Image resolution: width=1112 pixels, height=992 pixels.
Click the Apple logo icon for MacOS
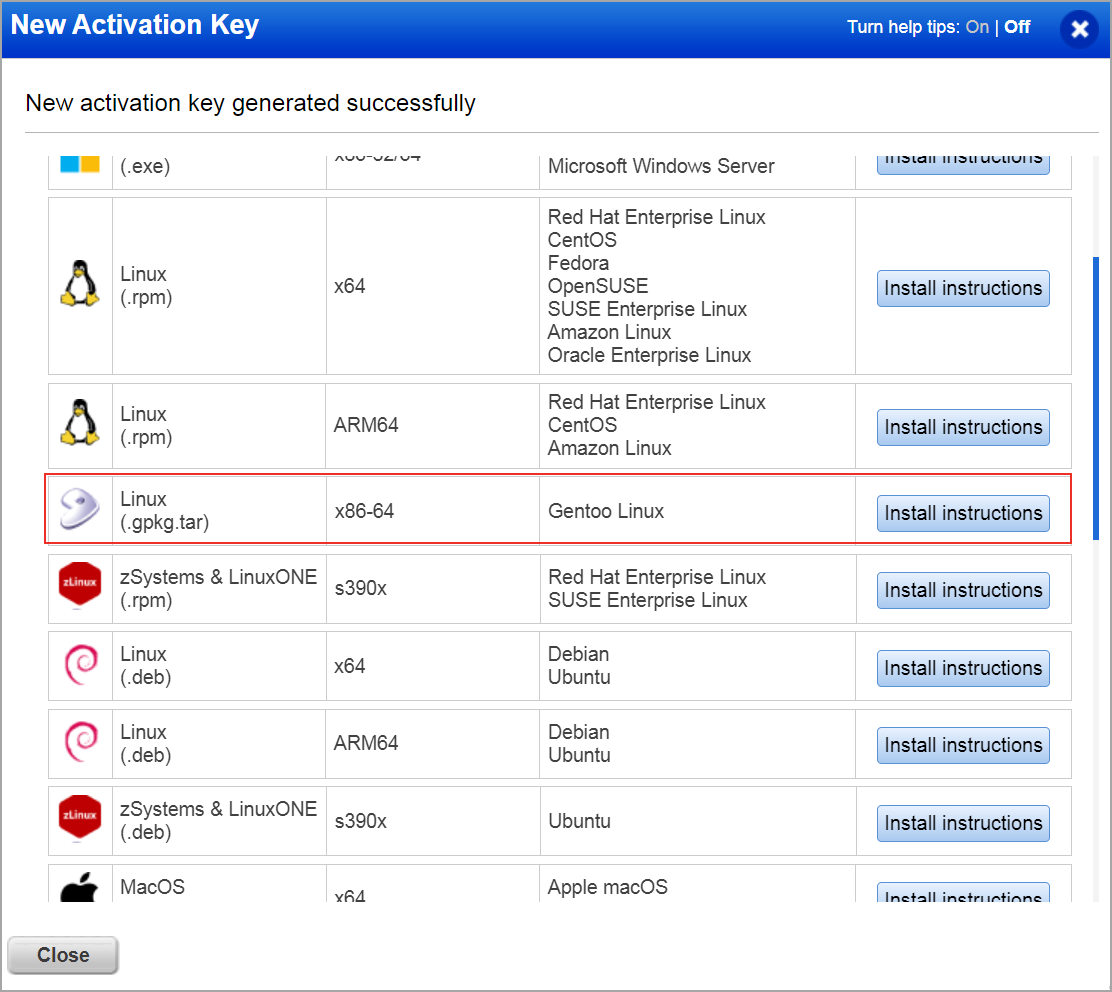(x=80, y=888)
